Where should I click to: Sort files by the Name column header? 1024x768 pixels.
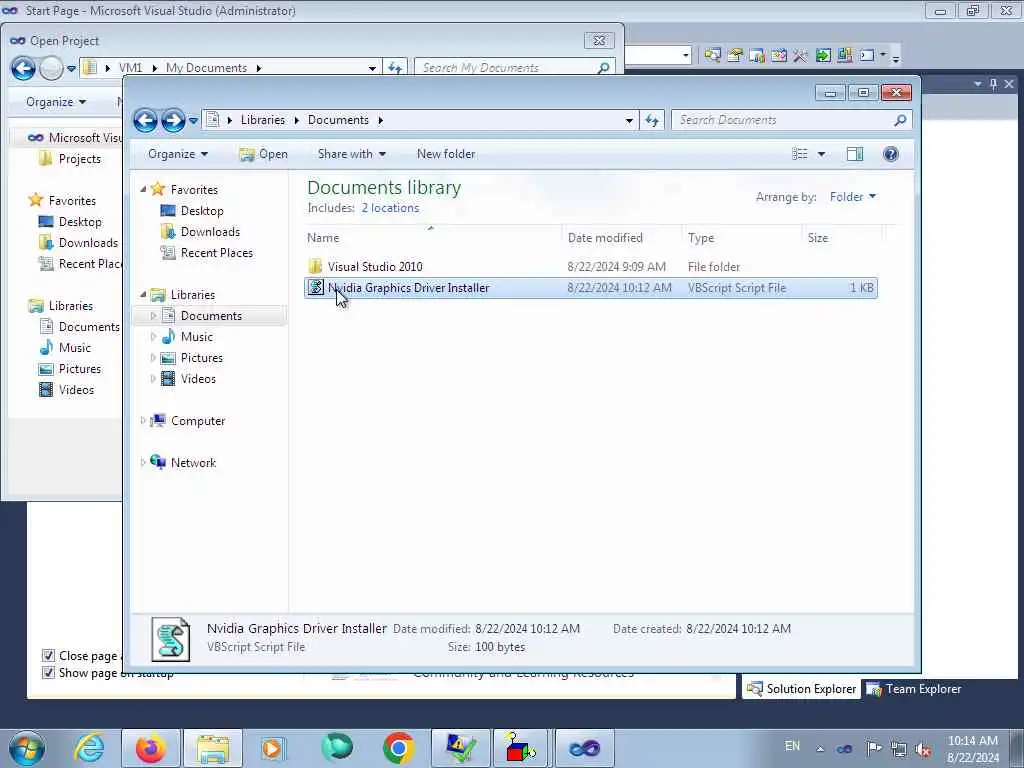[x=432, y=238]
